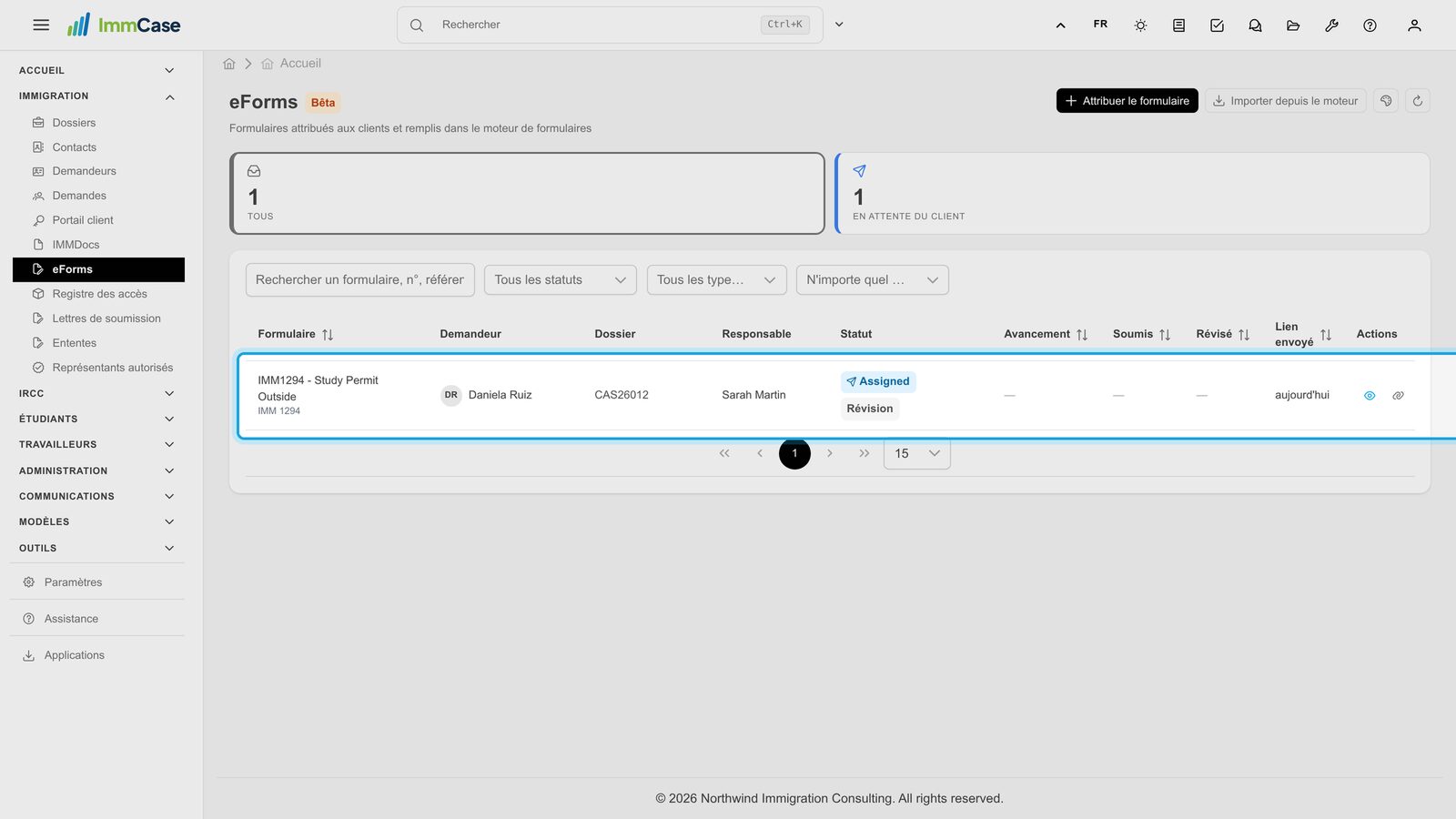Open Paramètres settings link
Screen dimensions: 1456x819
tap(73, 582)
